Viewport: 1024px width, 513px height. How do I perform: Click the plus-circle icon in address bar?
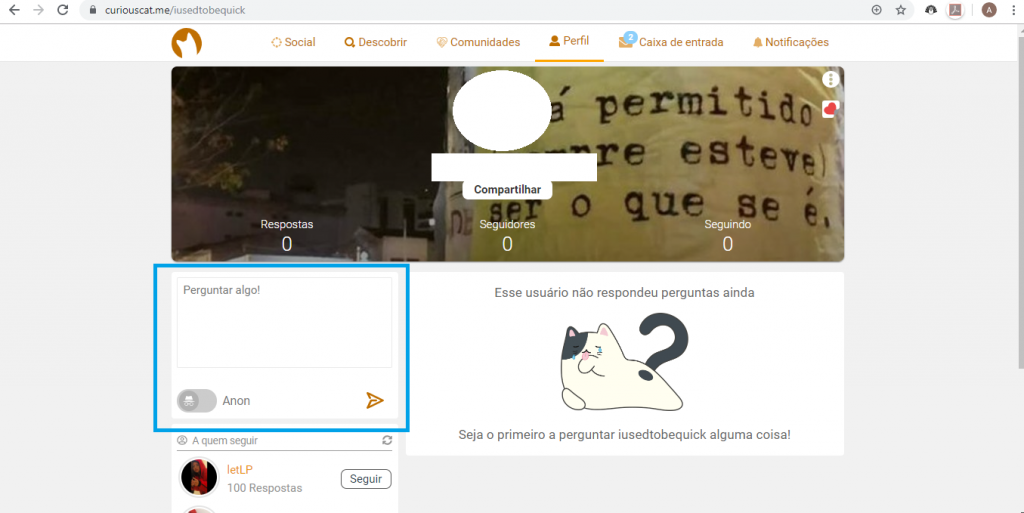[x=876, y=10]
